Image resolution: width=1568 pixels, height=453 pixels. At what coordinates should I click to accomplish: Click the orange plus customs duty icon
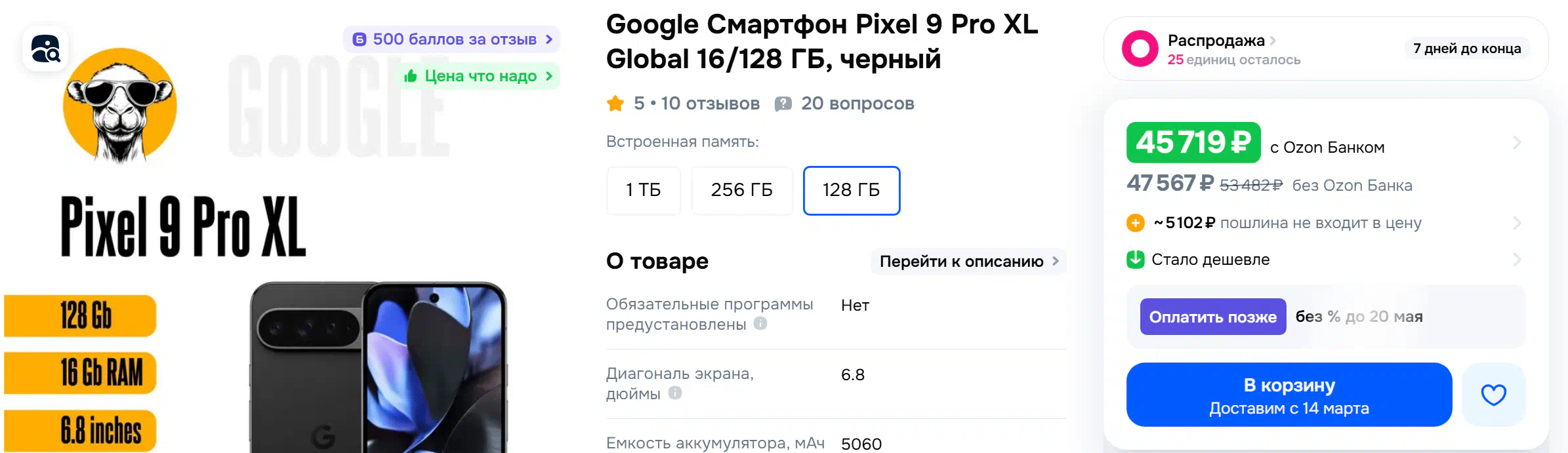1135,223
